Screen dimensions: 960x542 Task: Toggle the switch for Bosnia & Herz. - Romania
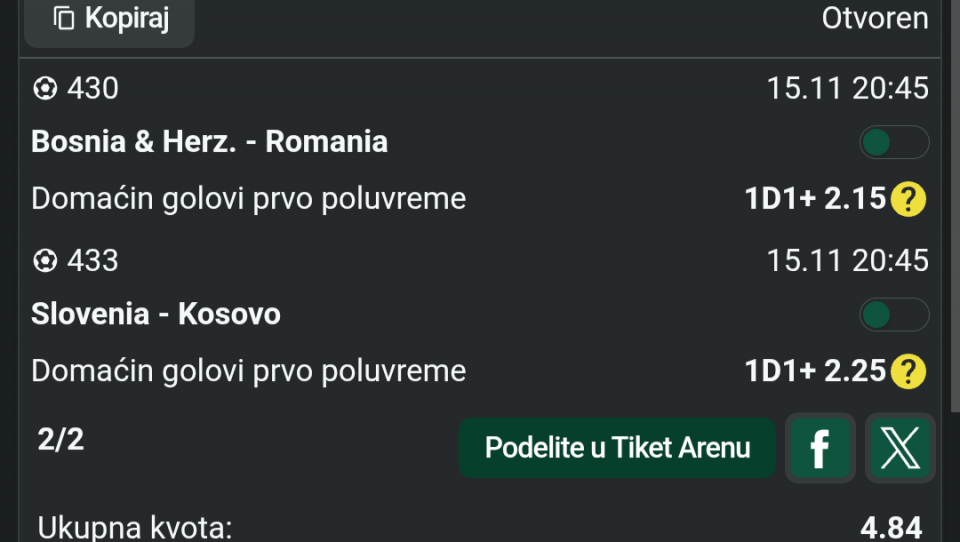894,143
